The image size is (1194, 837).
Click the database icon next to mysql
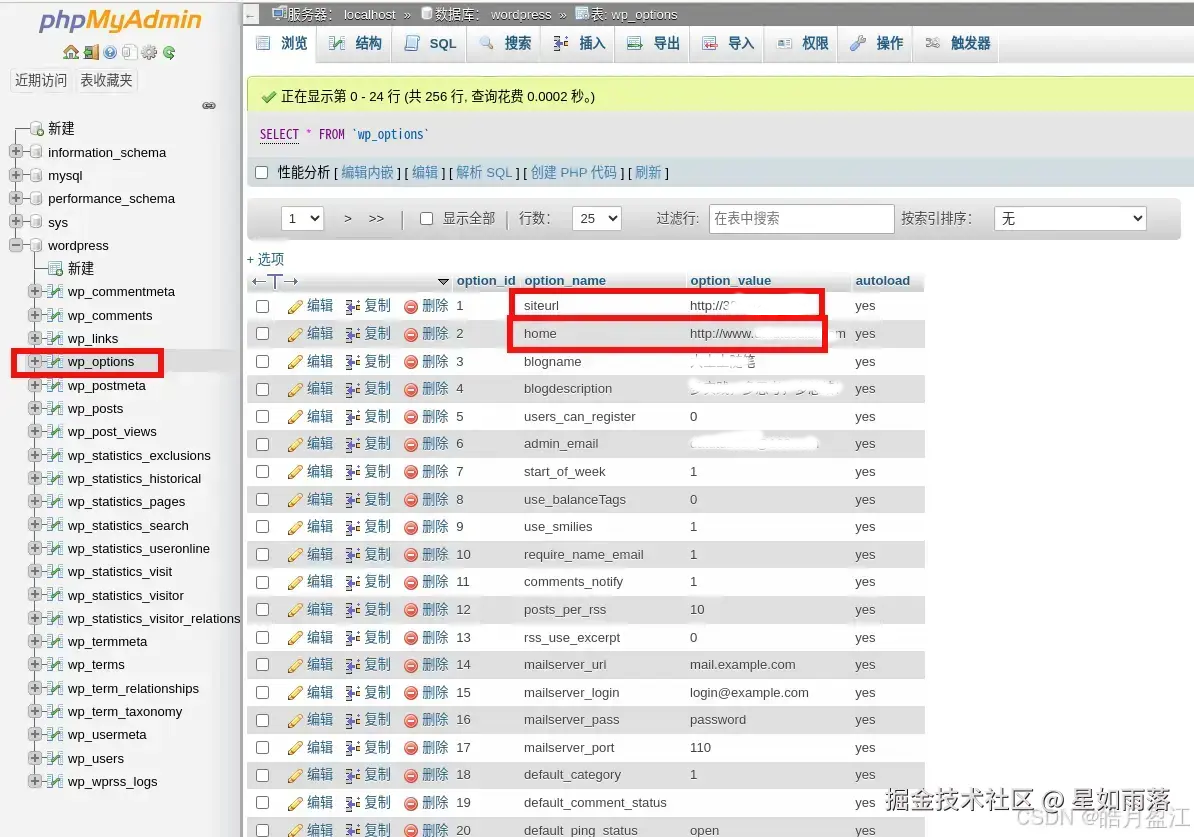click(36, 176)
